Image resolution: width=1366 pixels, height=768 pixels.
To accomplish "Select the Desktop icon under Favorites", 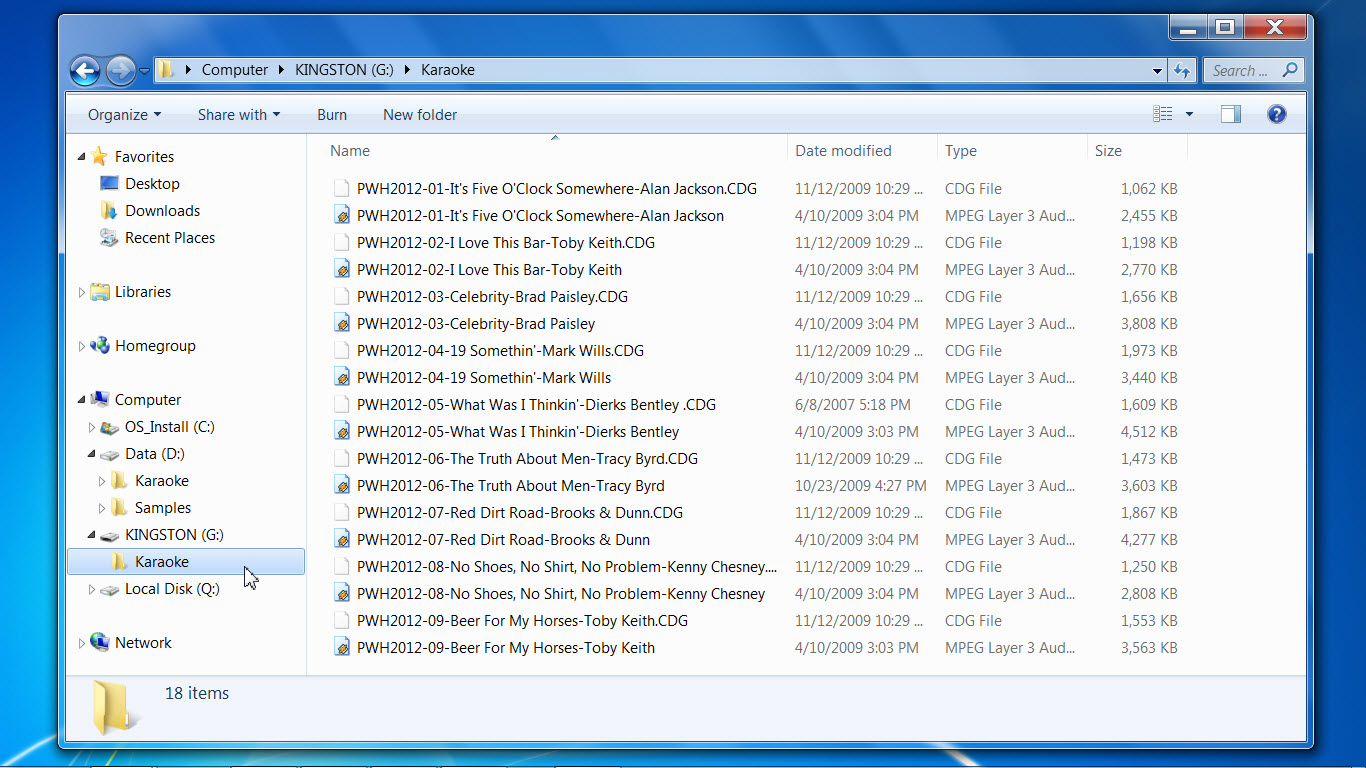I will 109,184.
